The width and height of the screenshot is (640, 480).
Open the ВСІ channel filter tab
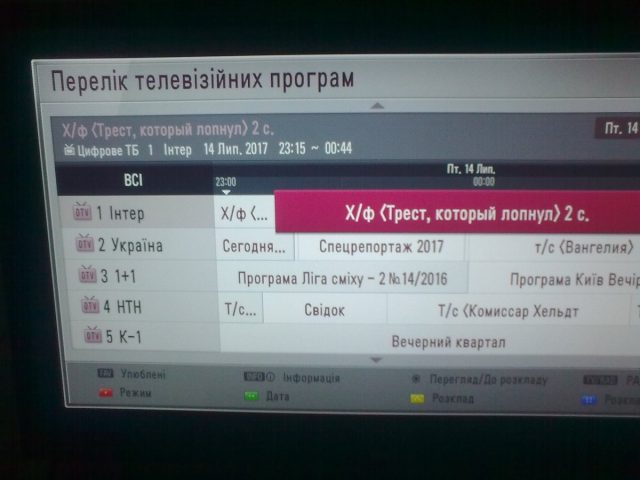tap(134, 180)
